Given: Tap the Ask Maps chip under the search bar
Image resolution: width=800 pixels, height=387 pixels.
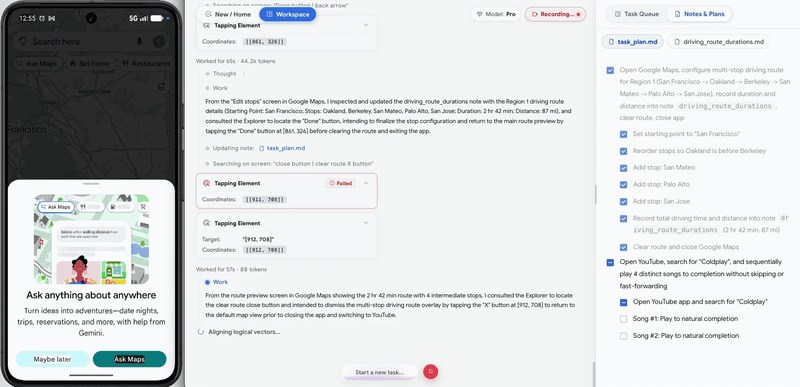Looking at the screenshot, I should pos(38,64).
